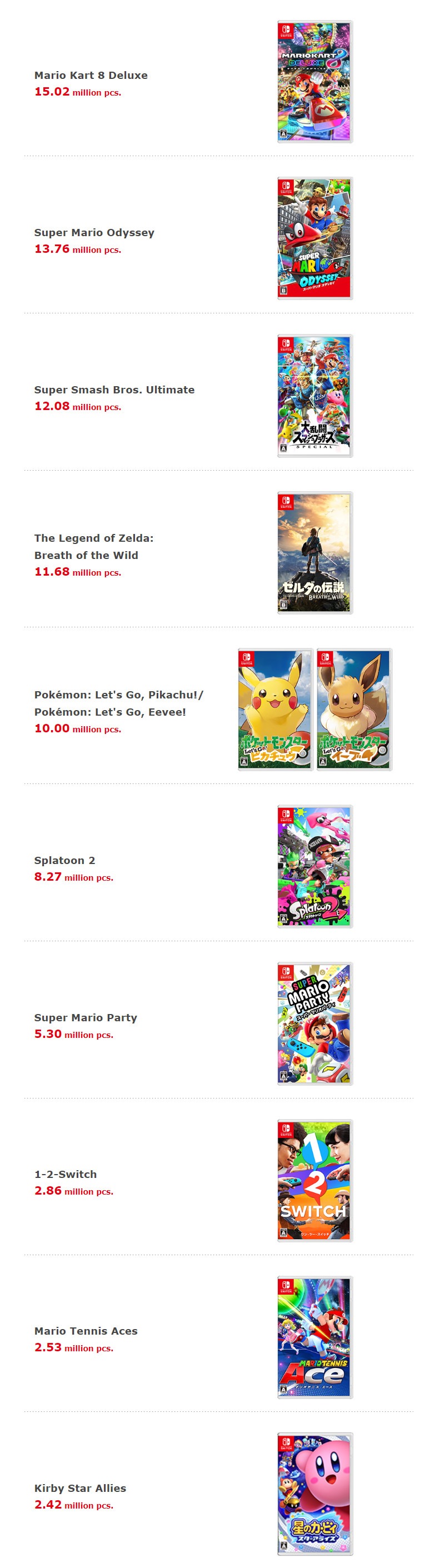Select the Super Mario Odyssey cover image
This screenshot has width=445, height=1568.
[315, 238]
